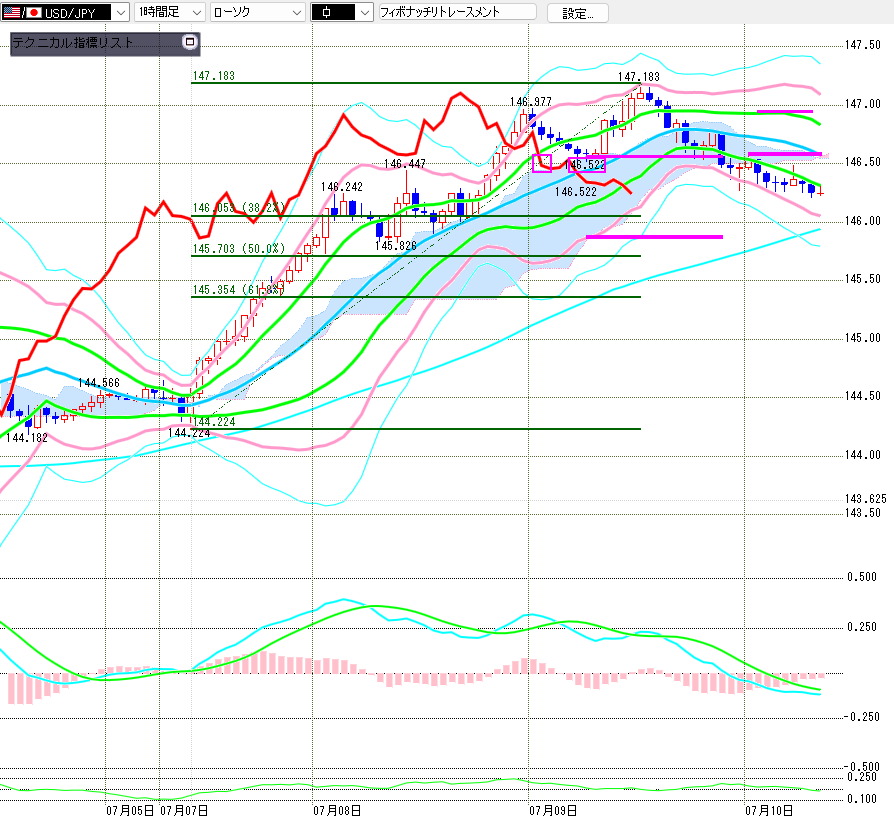Open the USD/JPY currency pair dropdown
Viewport: 894px width, 820px height.
pyautogui.click(x=120, y=12)
